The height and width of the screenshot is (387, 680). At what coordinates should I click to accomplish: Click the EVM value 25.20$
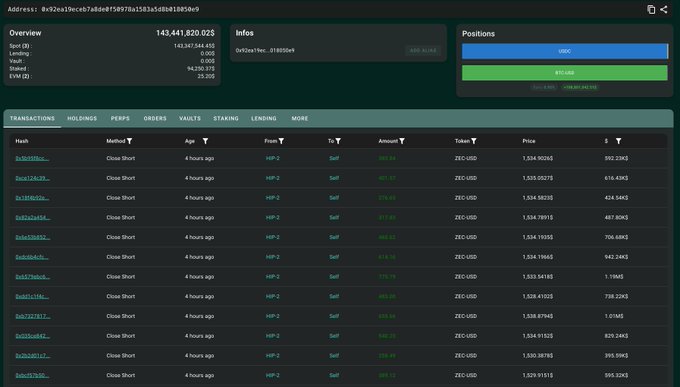pyautogui.click(x=206, y=76)
